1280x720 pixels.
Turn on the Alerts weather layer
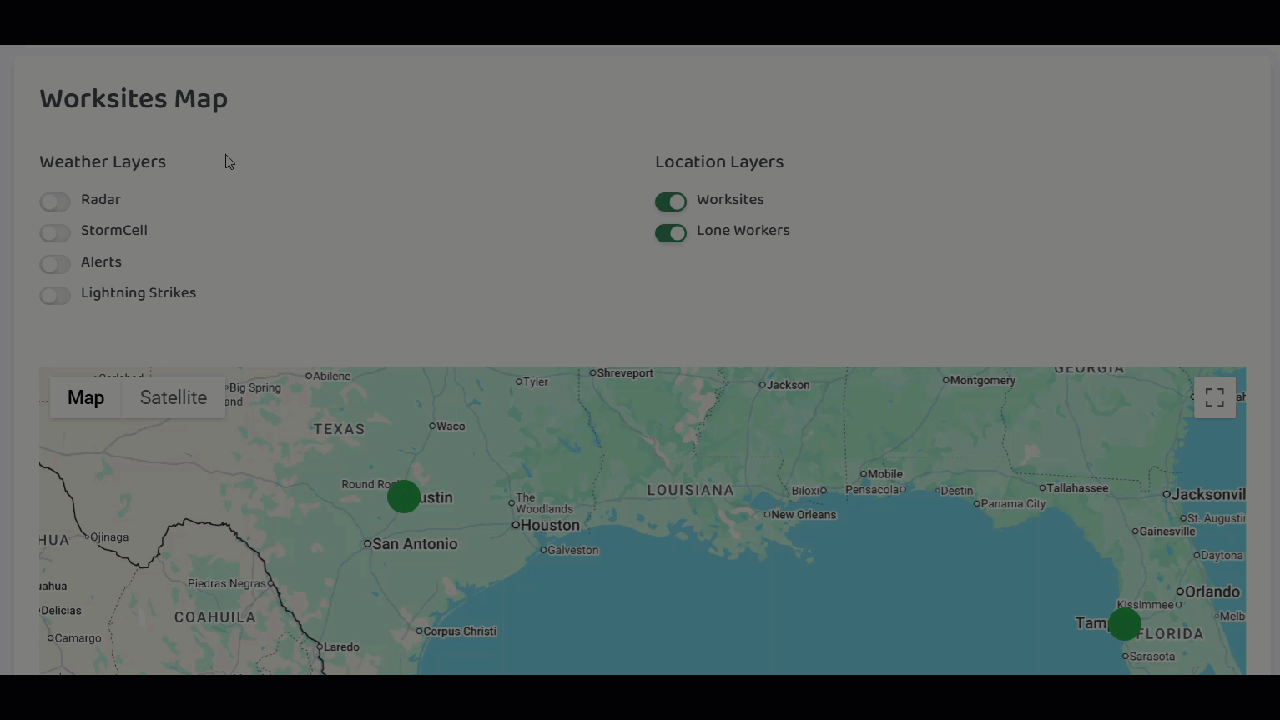[x=55, y=264]
